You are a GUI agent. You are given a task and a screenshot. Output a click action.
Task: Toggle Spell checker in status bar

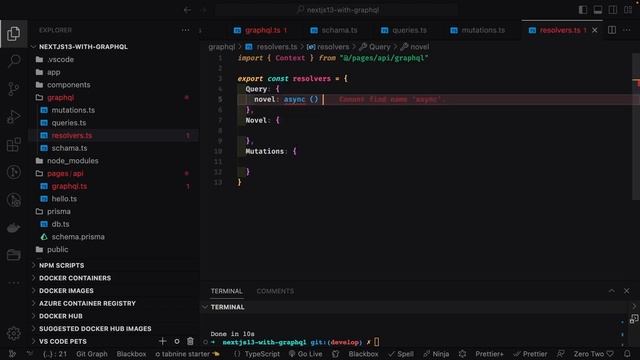[x=401, y=354]
